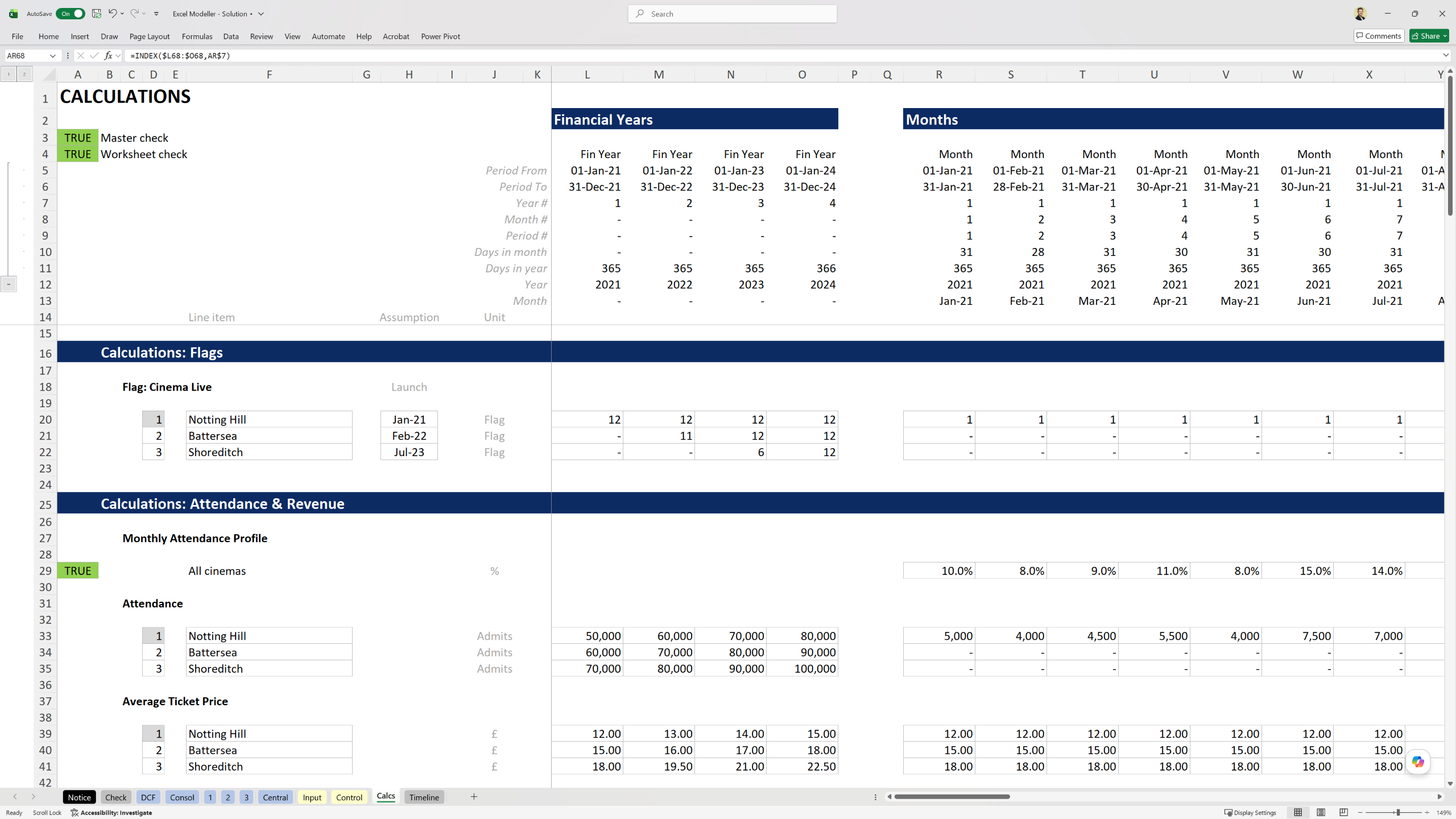Switch to Page Layout view icon
1456x819 pixels.
click(1321, 813)
